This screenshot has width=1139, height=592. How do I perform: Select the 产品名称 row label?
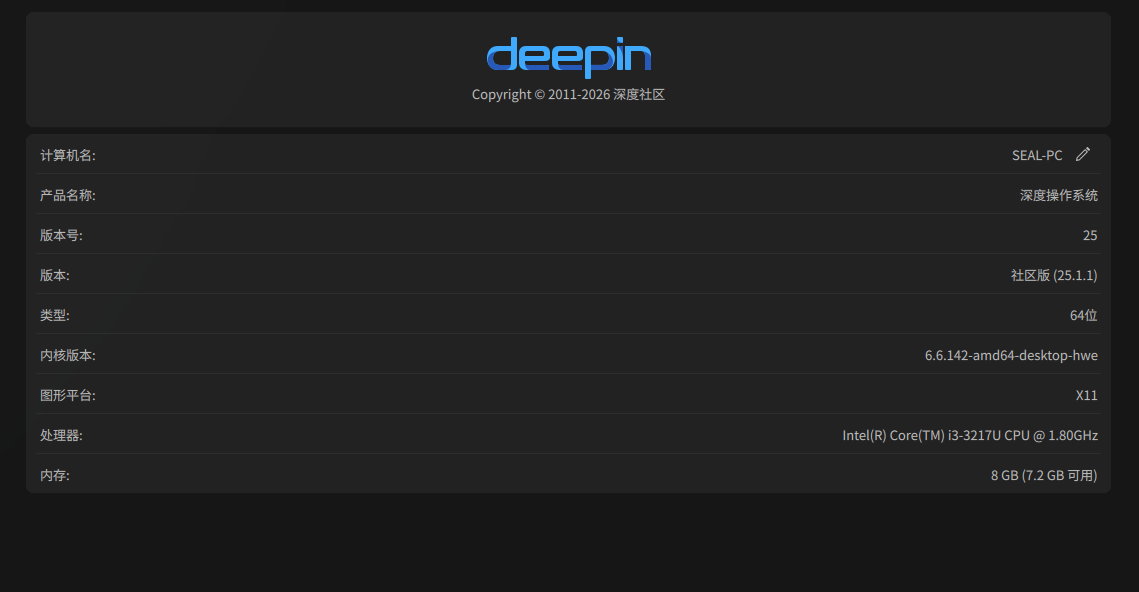(68, 195)
